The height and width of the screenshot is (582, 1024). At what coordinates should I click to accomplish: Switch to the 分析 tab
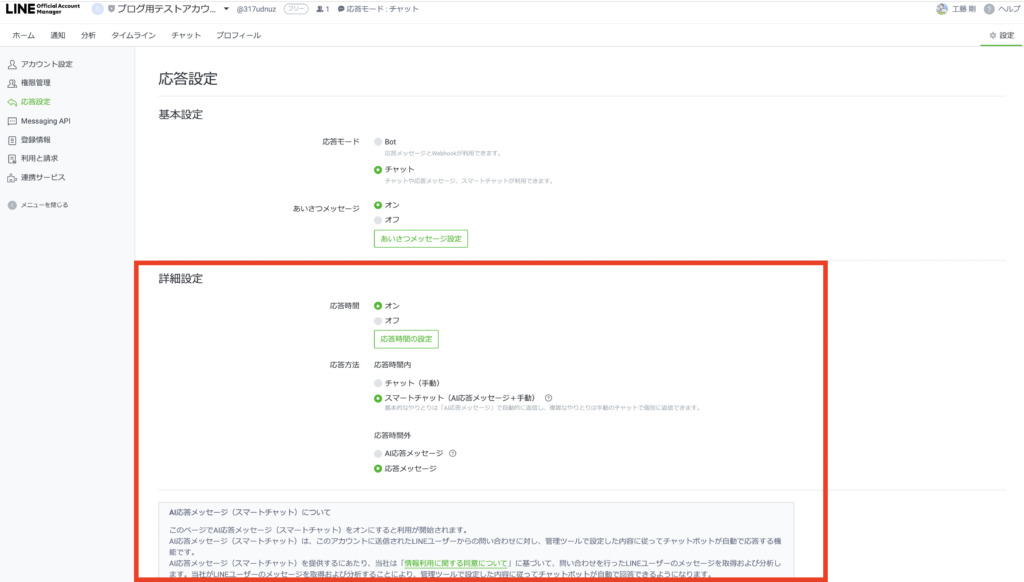pyautogui.click(x=89, y=35)
